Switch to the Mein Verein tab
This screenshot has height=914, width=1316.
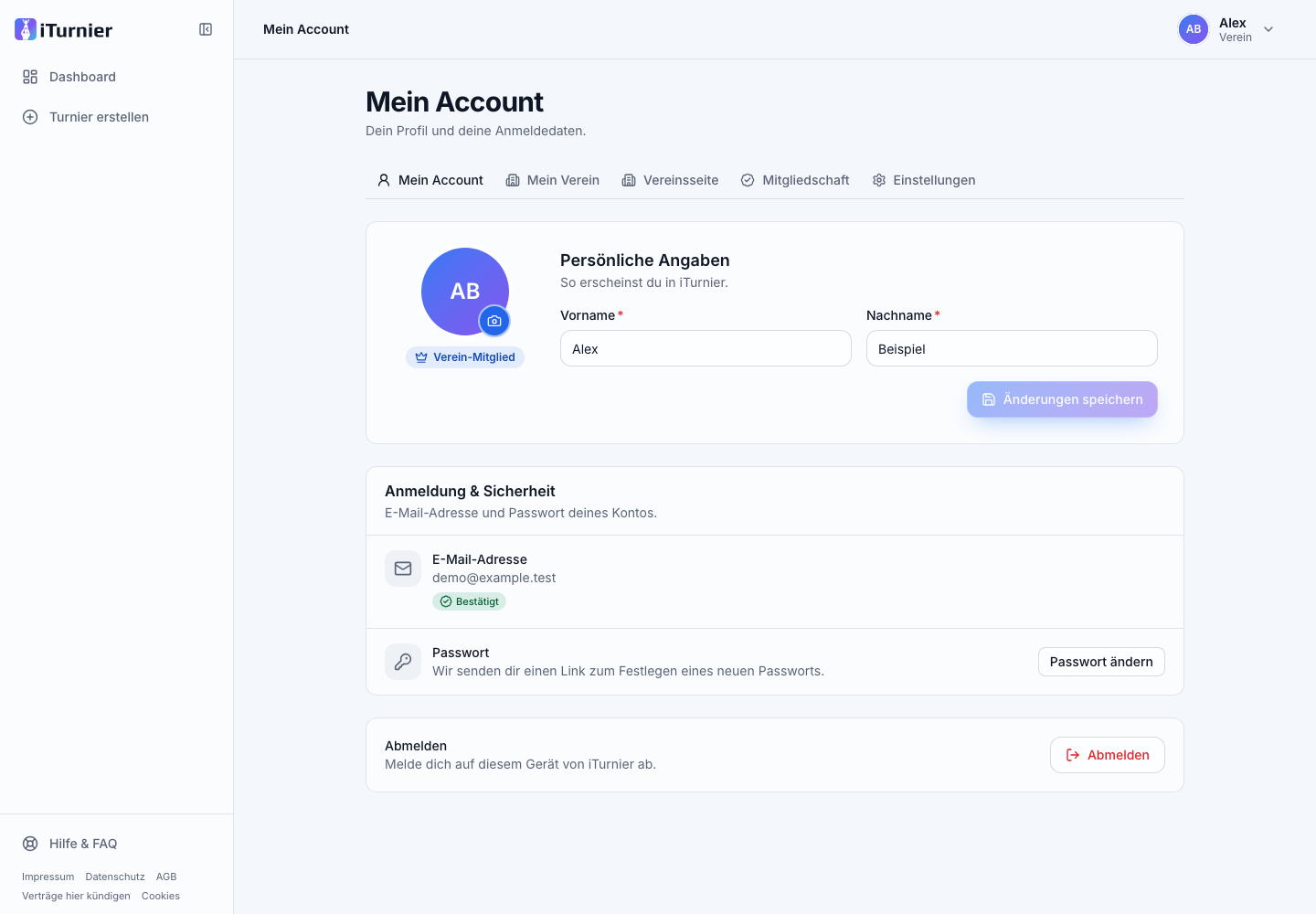coord(552,180)
